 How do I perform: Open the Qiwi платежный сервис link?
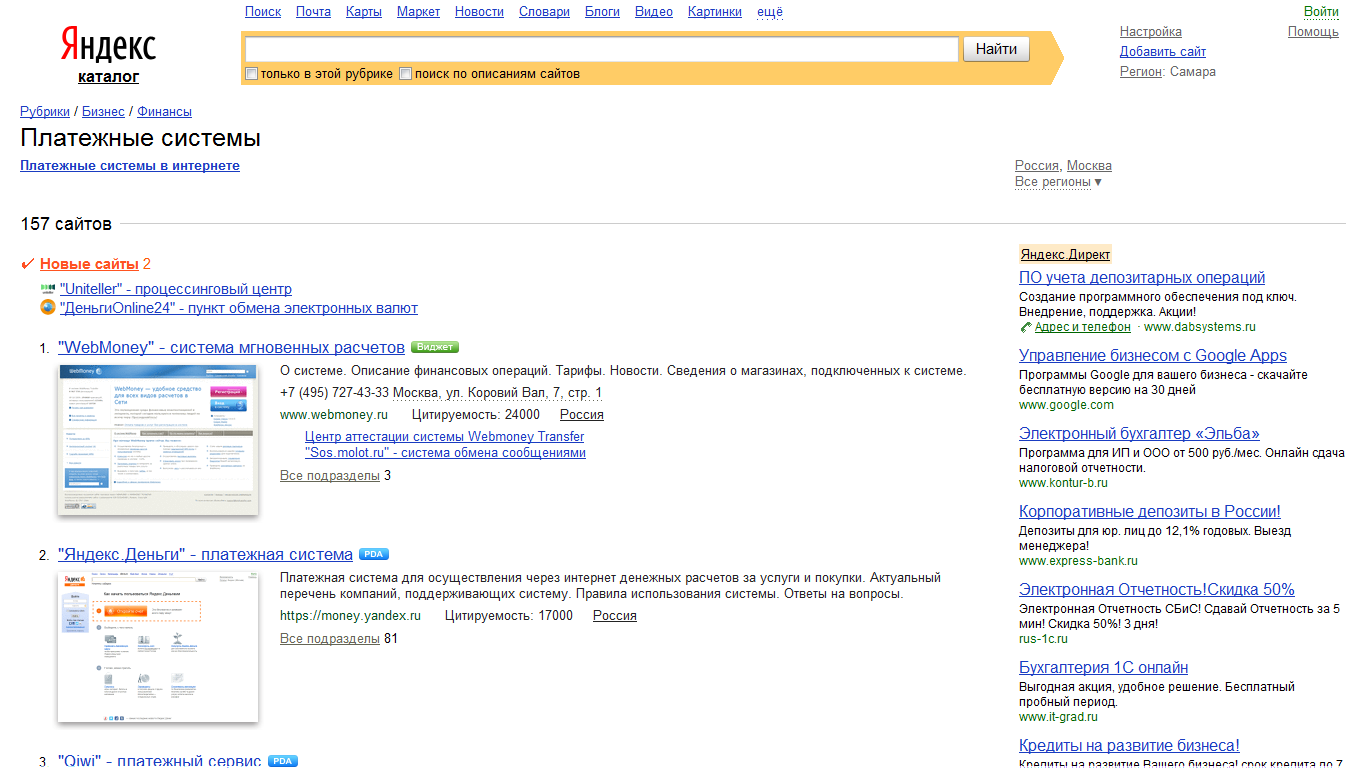[x=160, y=761]
